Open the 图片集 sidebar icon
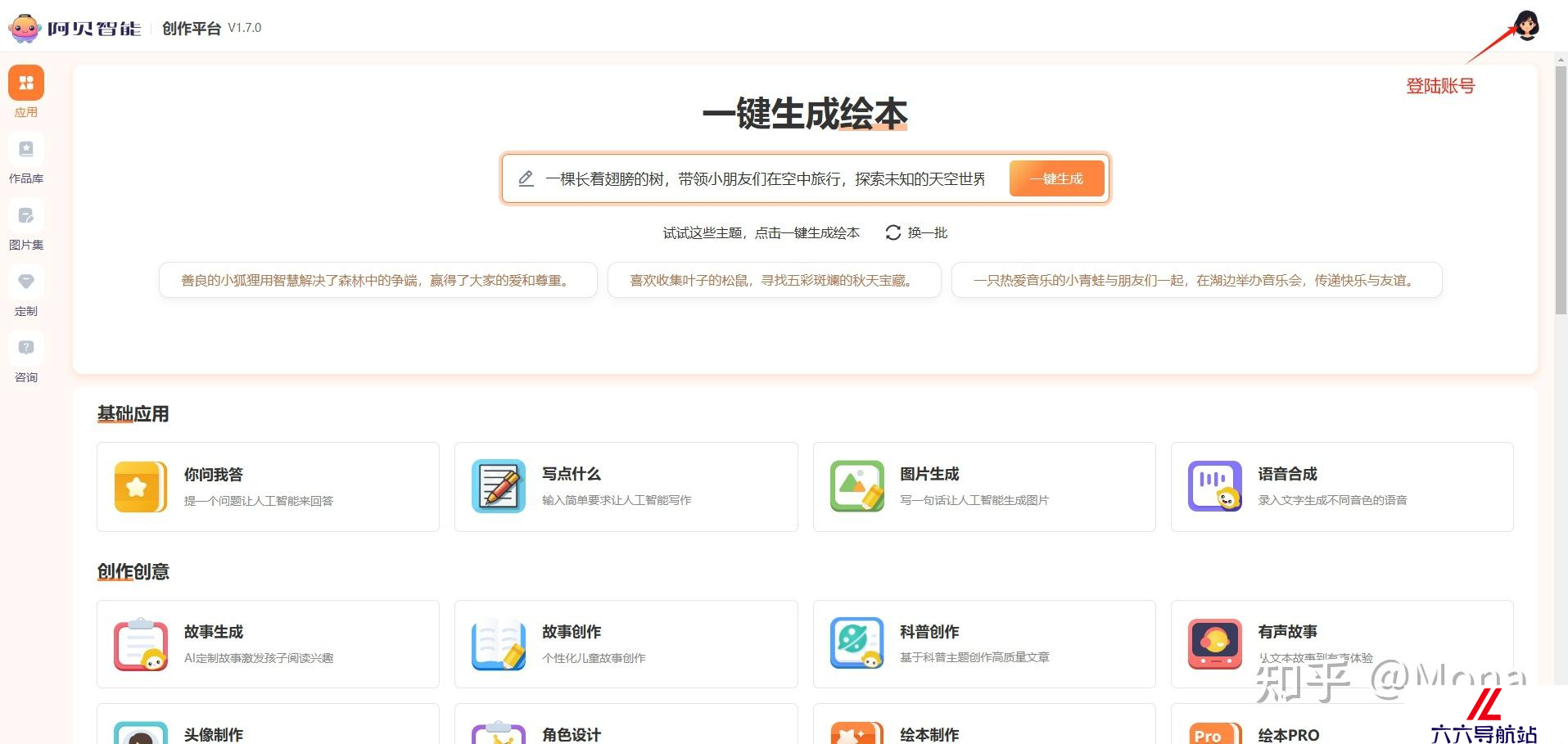The height and width of the screenshot is (744, 1568). [x=26, y=215]
